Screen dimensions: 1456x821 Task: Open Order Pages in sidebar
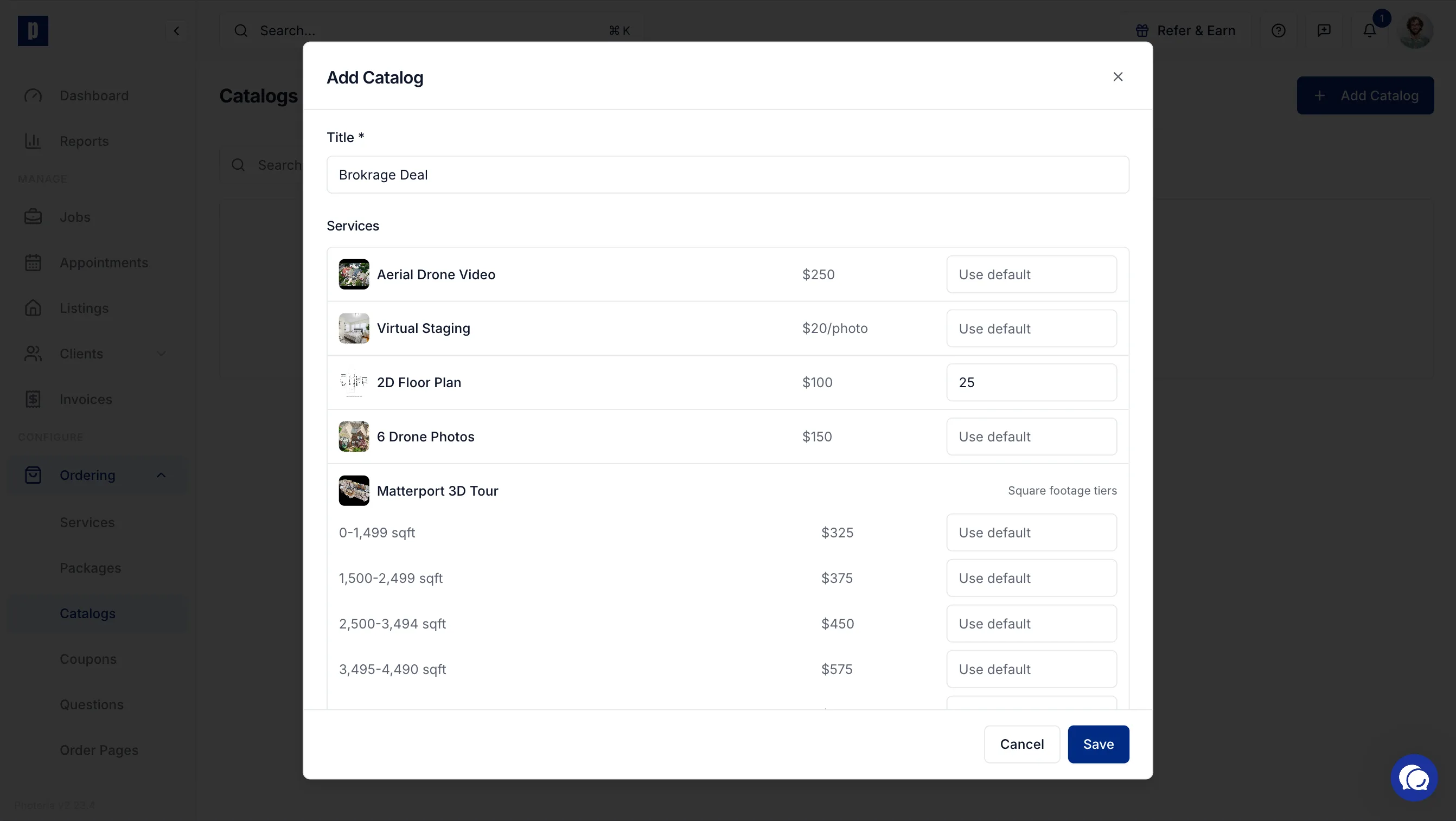(99, 751)
